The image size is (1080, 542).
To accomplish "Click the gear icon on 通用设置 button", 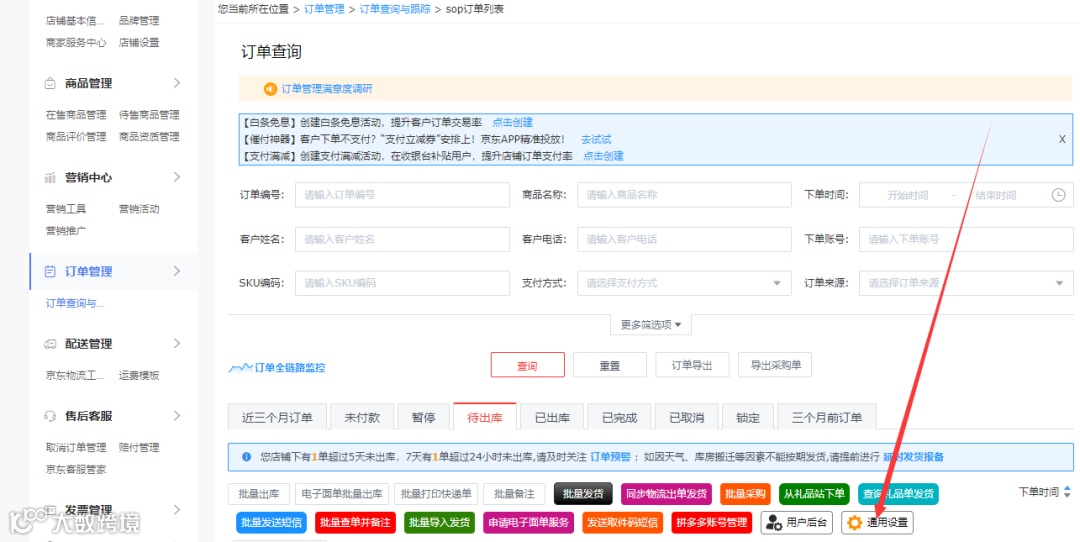I will [x=855, y=523].
